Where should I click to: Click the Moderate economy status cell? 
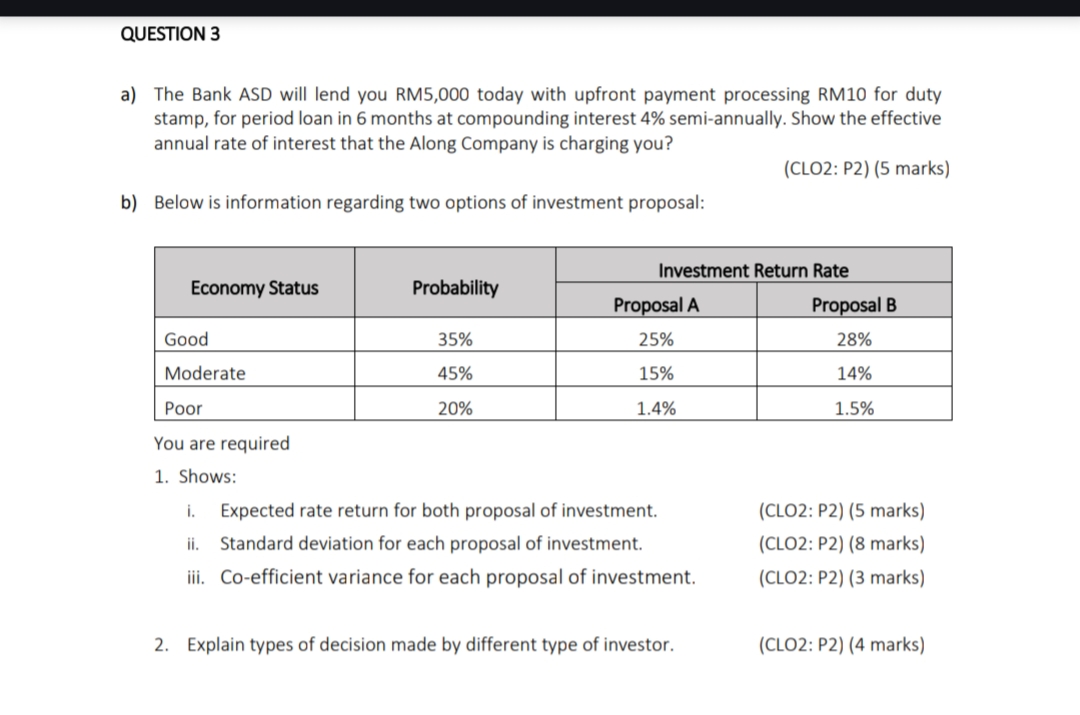coord(255,373)
